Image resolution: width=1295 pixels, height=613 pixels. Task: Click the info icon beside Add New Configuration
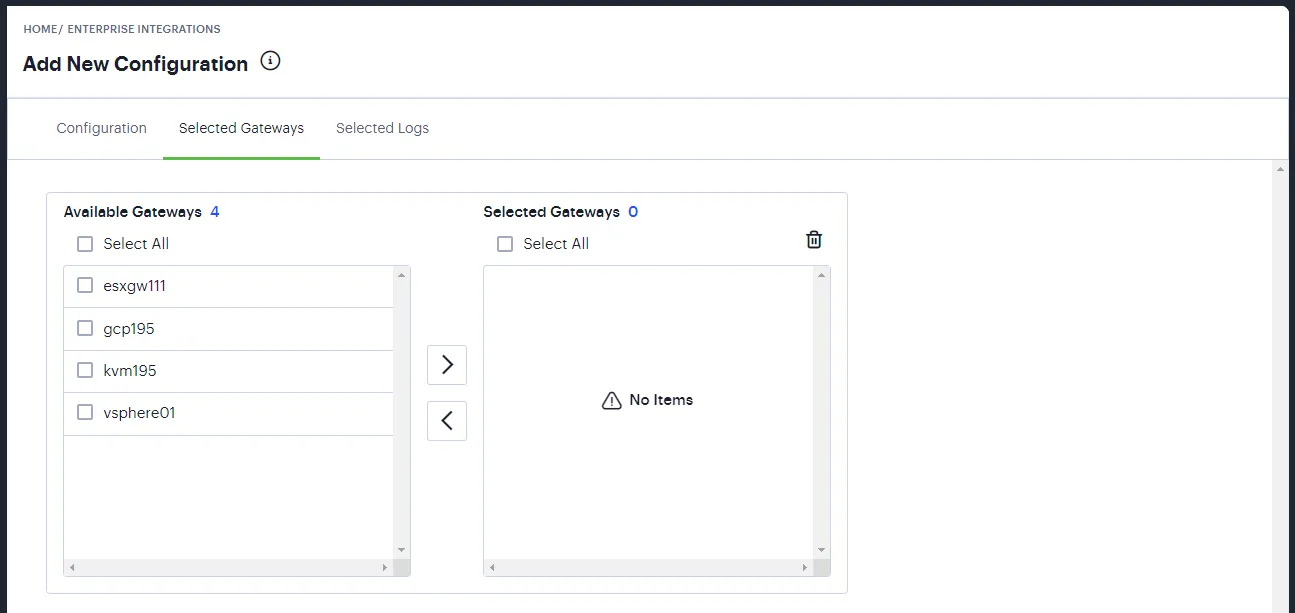point(270,61)
